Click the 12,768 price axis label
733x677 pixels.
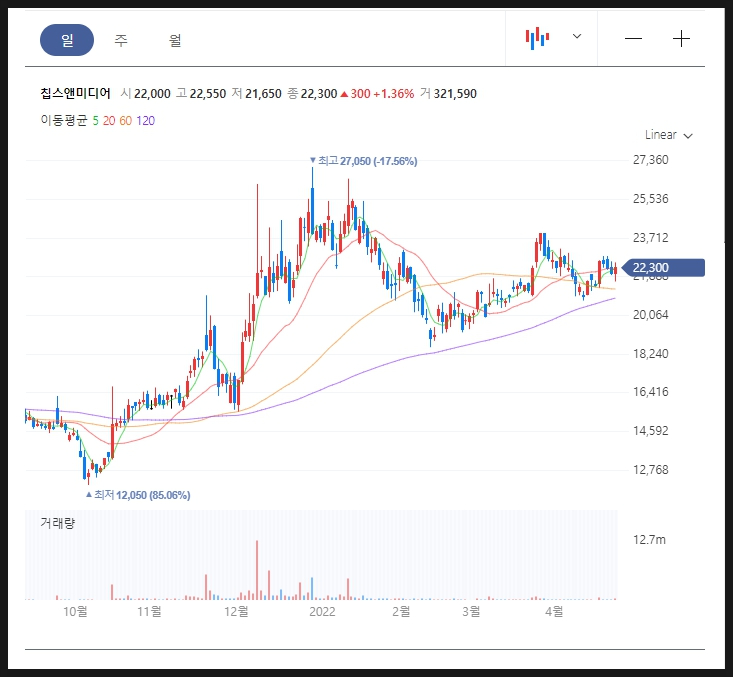(650, 469)
